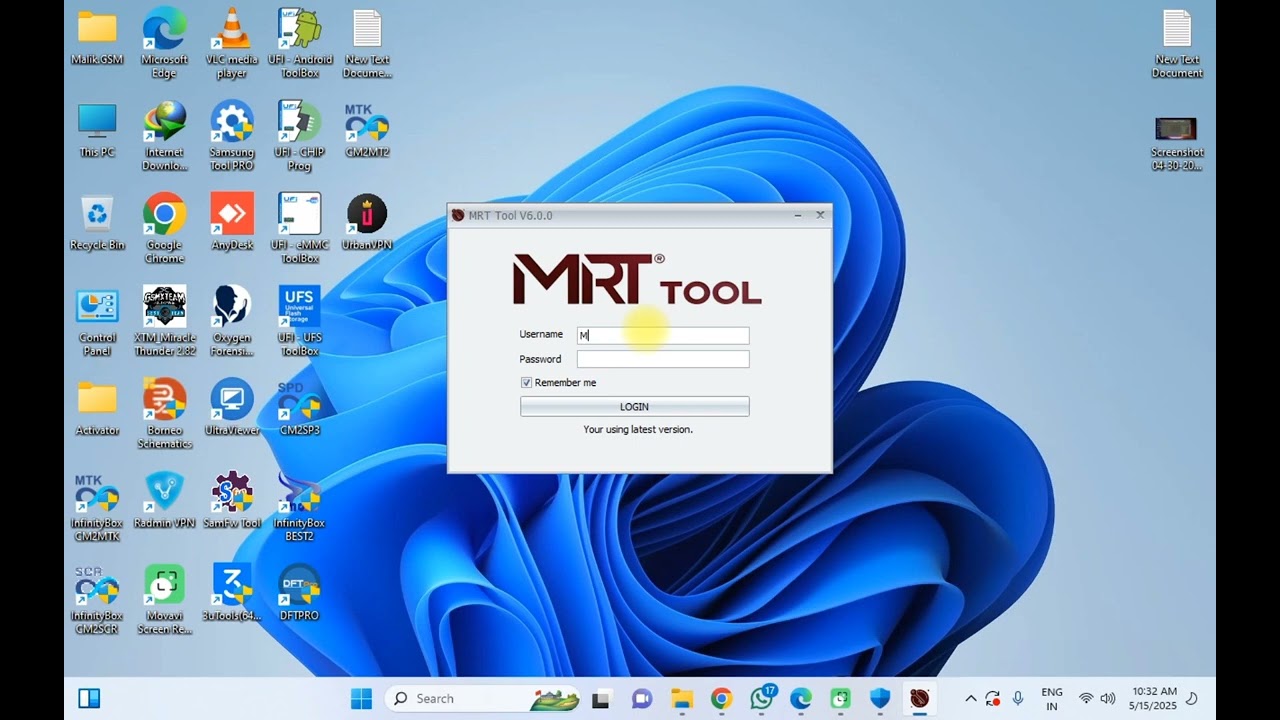Open Task View on the taskbar
The image size is (1280, 720).
[x=601, y=698]
